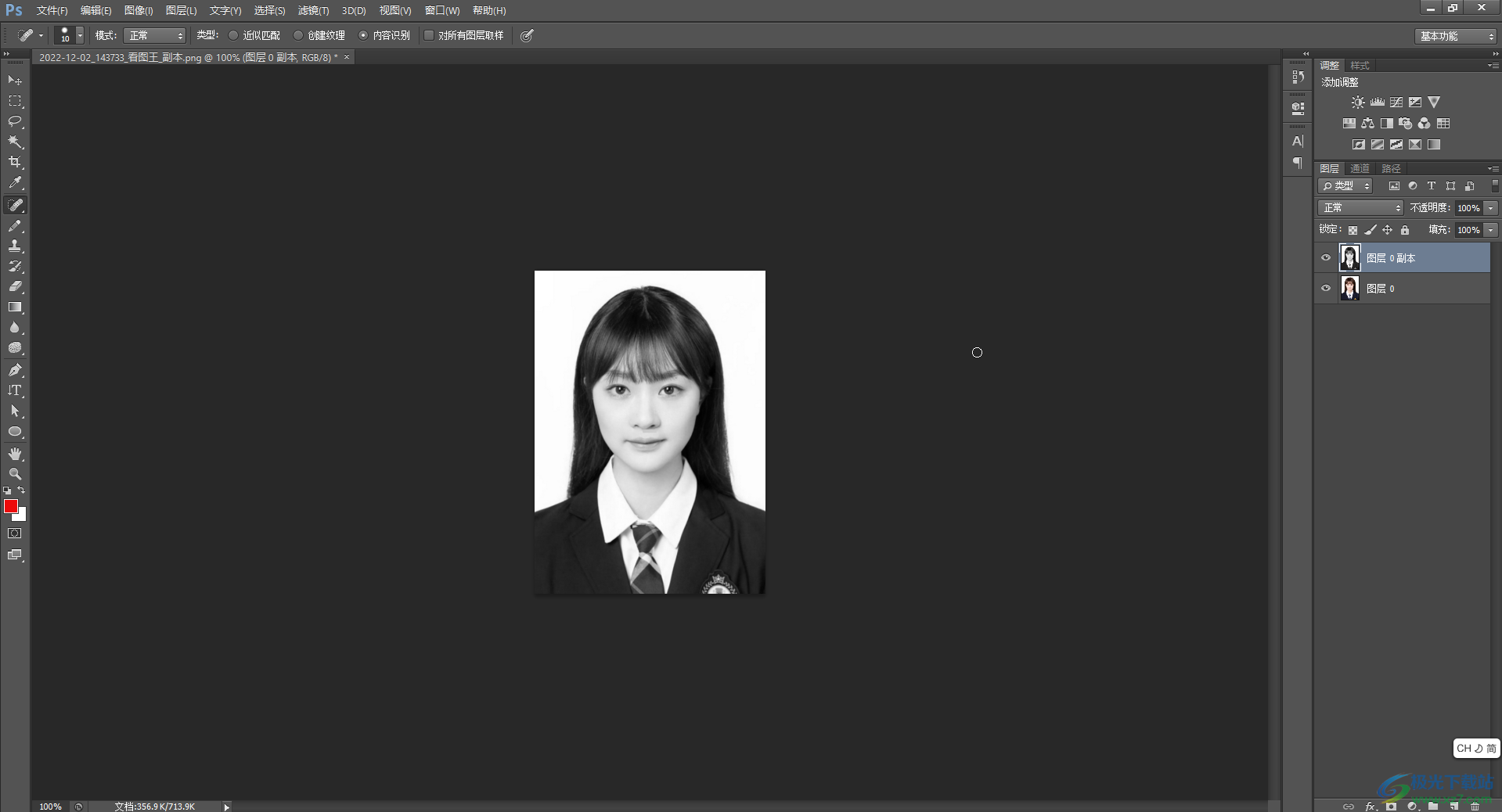1502x812 pixels.
Task: Open the 不透明度 slider arrow
Action: [1491, 208]
